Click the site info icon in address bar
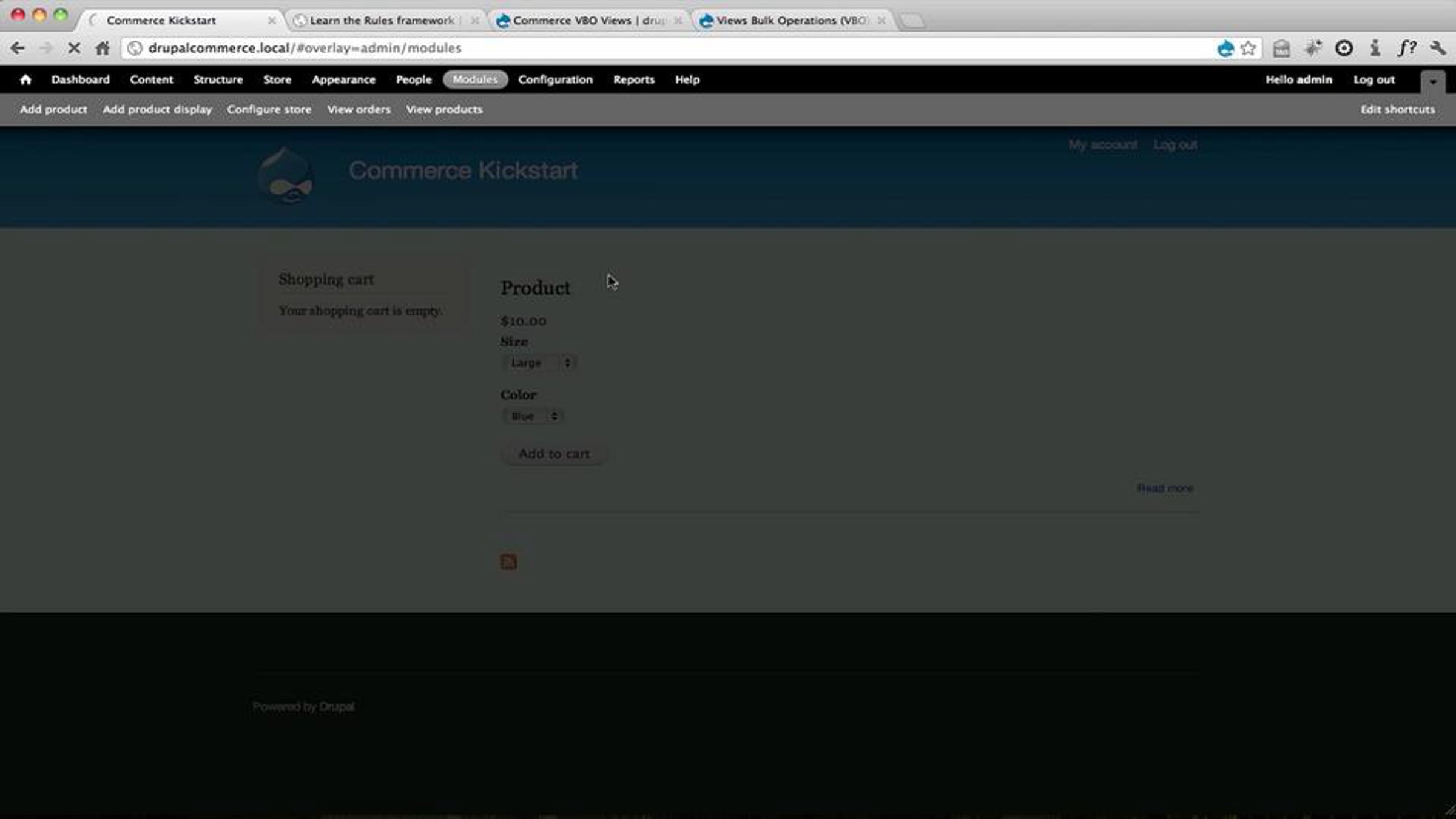1456x819 pixels. click(x=135, y=48)
